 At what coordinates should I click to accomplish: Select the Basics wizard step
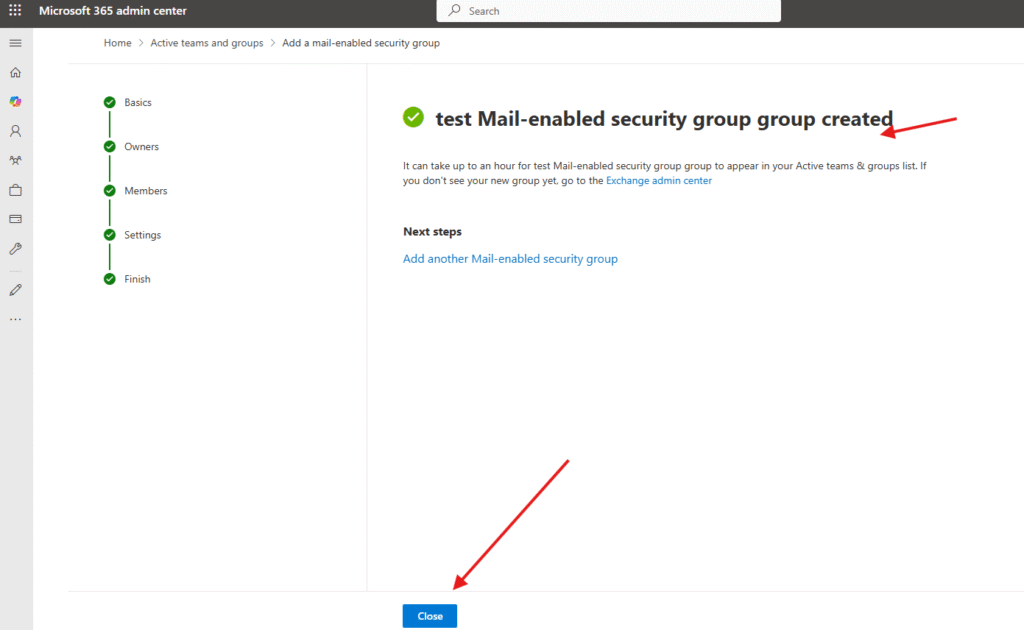(138, 102)
